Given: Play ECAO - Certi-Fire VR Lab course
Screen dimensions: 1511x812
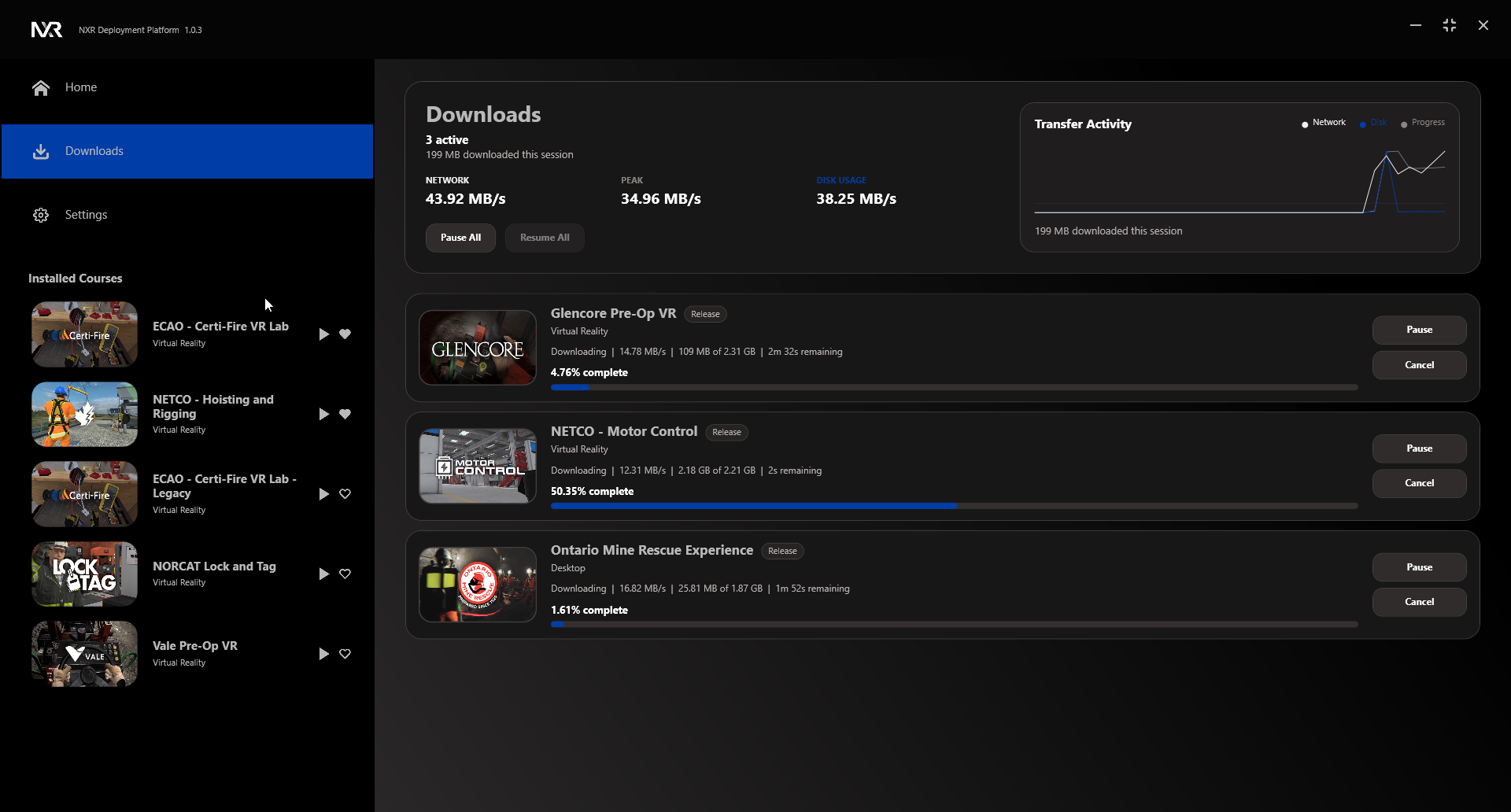Looking at the screenshot, I should point(323,334).
